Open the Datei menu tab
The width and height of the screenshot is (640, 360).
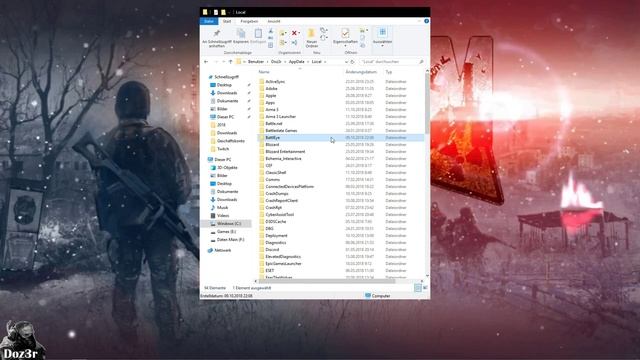(x=209, y=21)
